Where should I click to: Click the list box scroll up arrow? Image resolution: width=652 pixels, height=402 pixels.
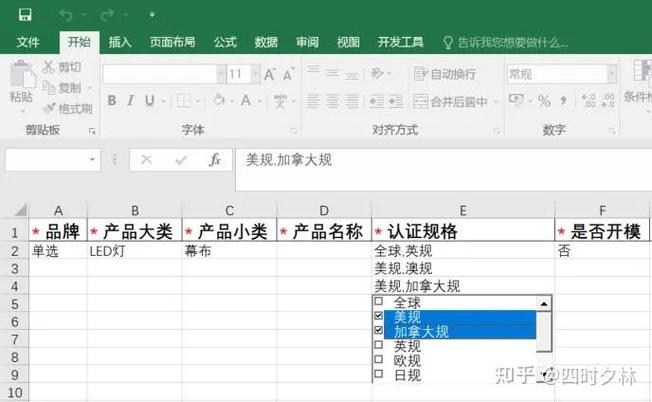point(544,304)
